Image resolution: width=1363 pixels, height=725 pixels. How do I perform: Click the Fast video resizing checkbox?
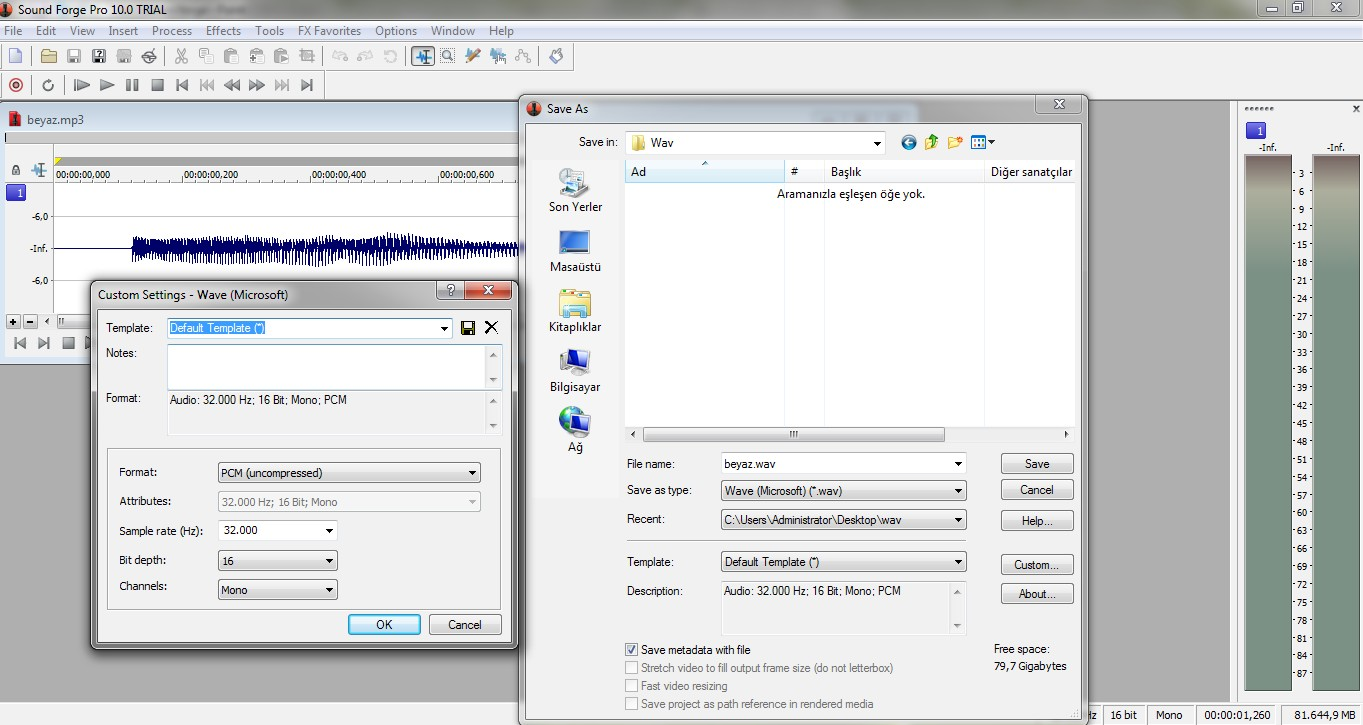pyautogui.click(x=631, y=686)
